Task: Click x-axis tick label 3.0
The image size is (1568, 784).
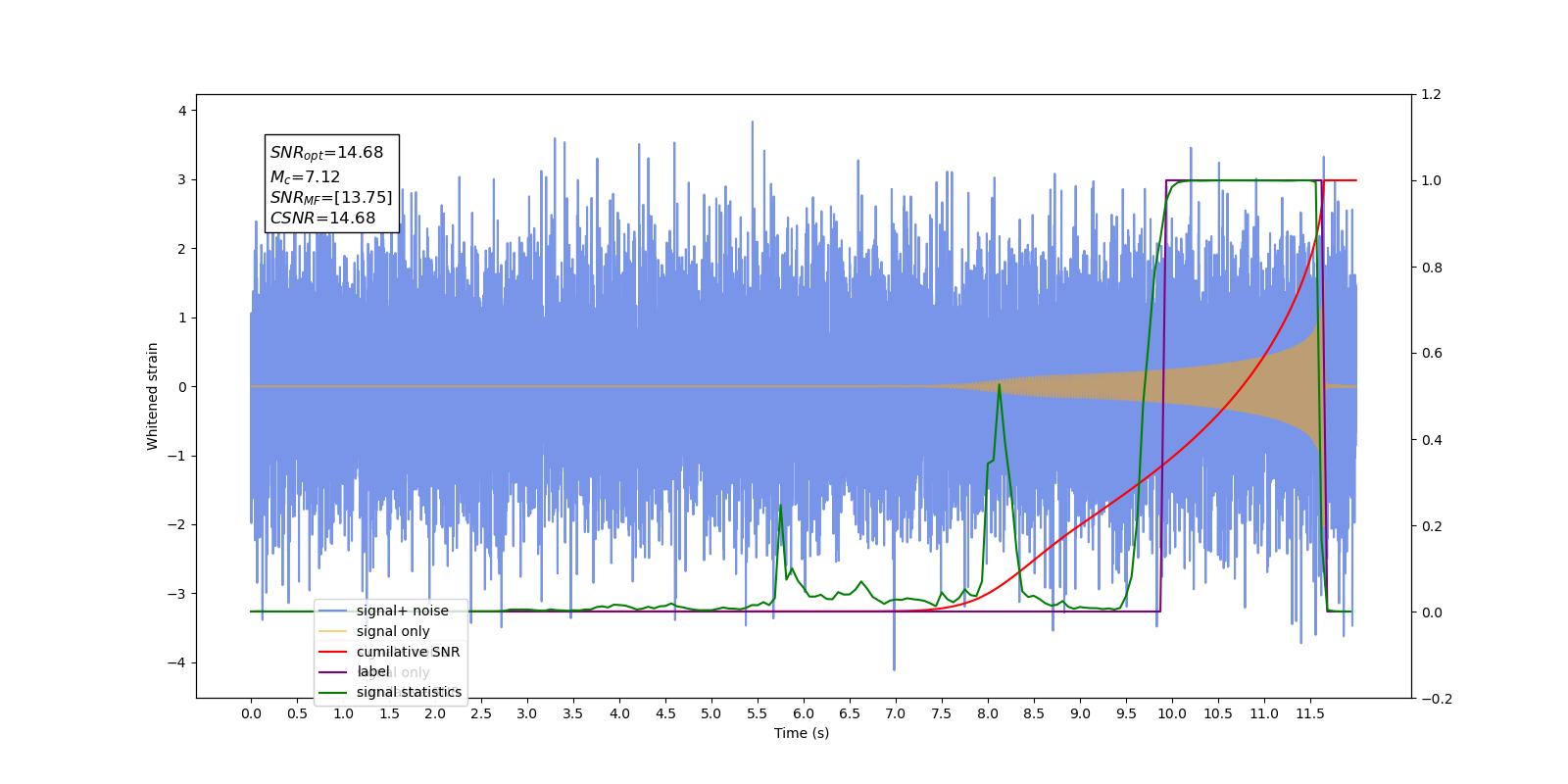Action: [x=527, y=713]
